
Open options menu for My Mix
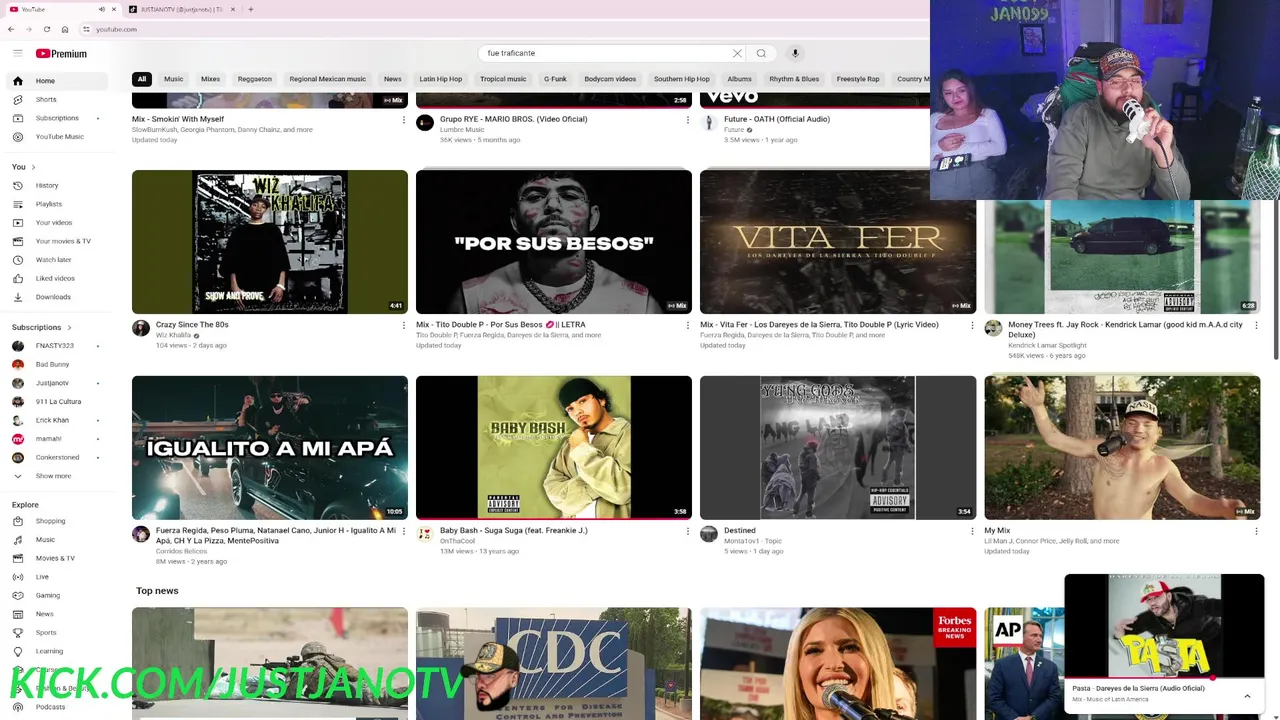1256,531
